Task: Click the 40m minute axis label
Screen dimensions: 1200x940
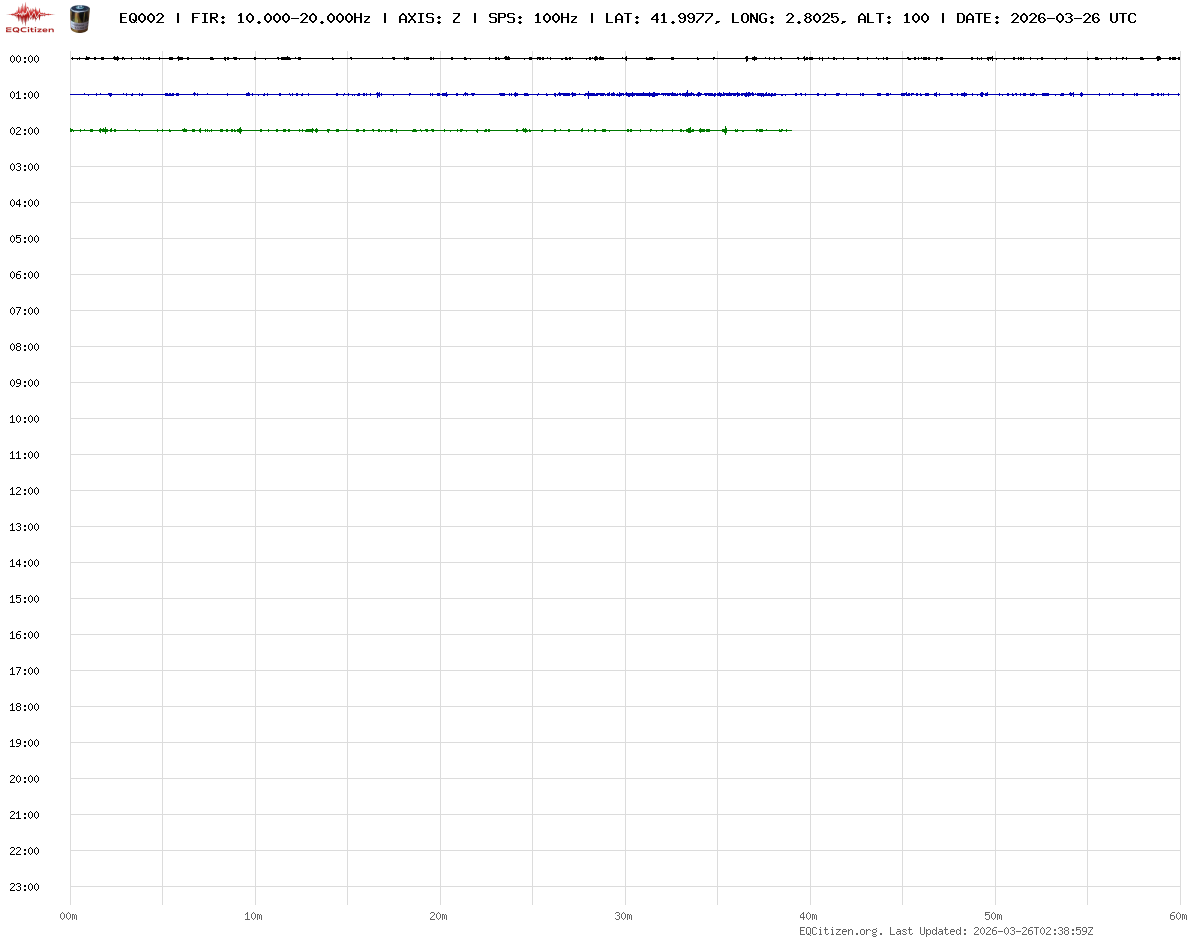Action: click(809, 916)
